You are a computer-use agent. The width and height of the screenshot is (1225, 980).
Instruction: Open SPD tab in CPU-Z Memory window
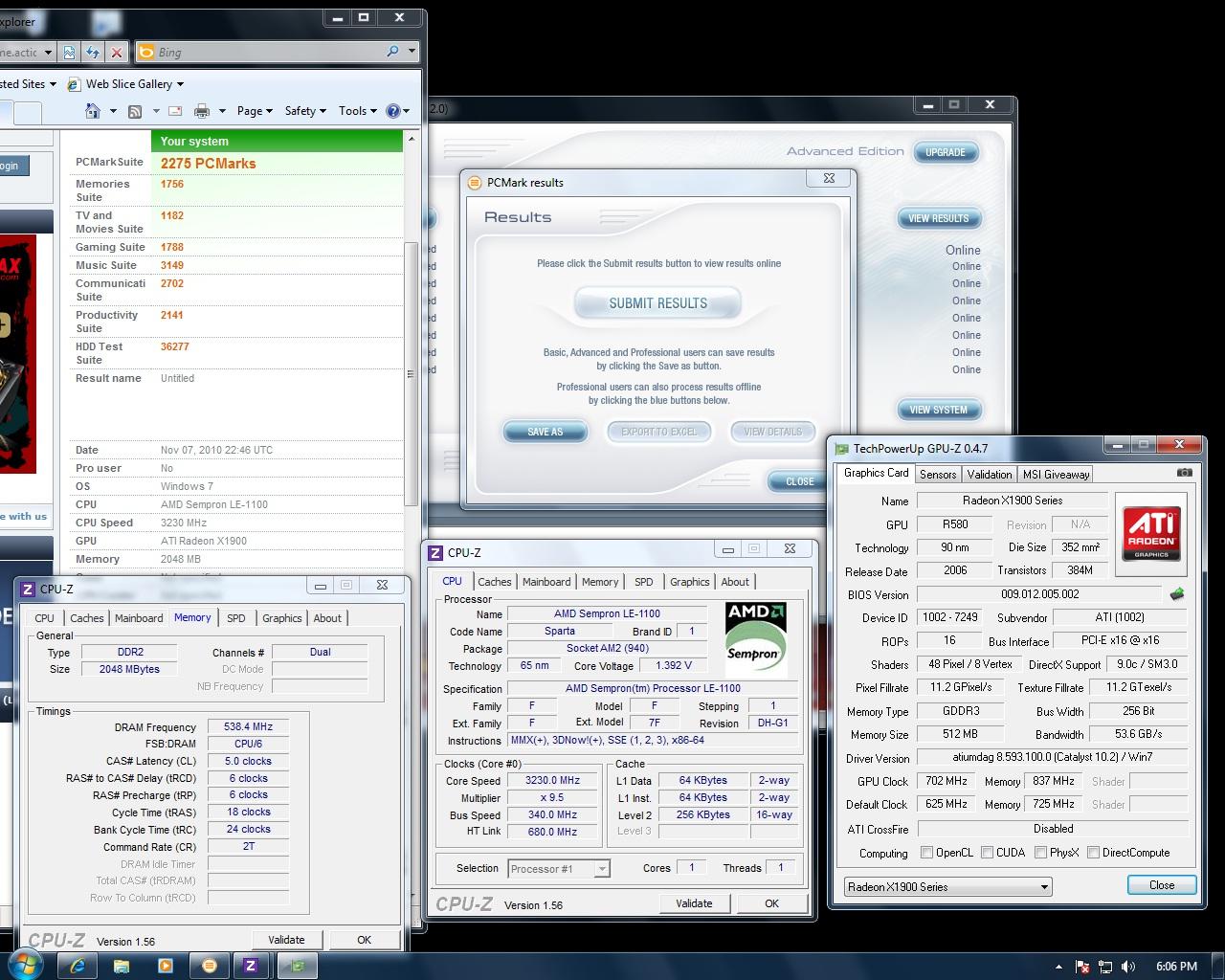[x=236, y=618]
